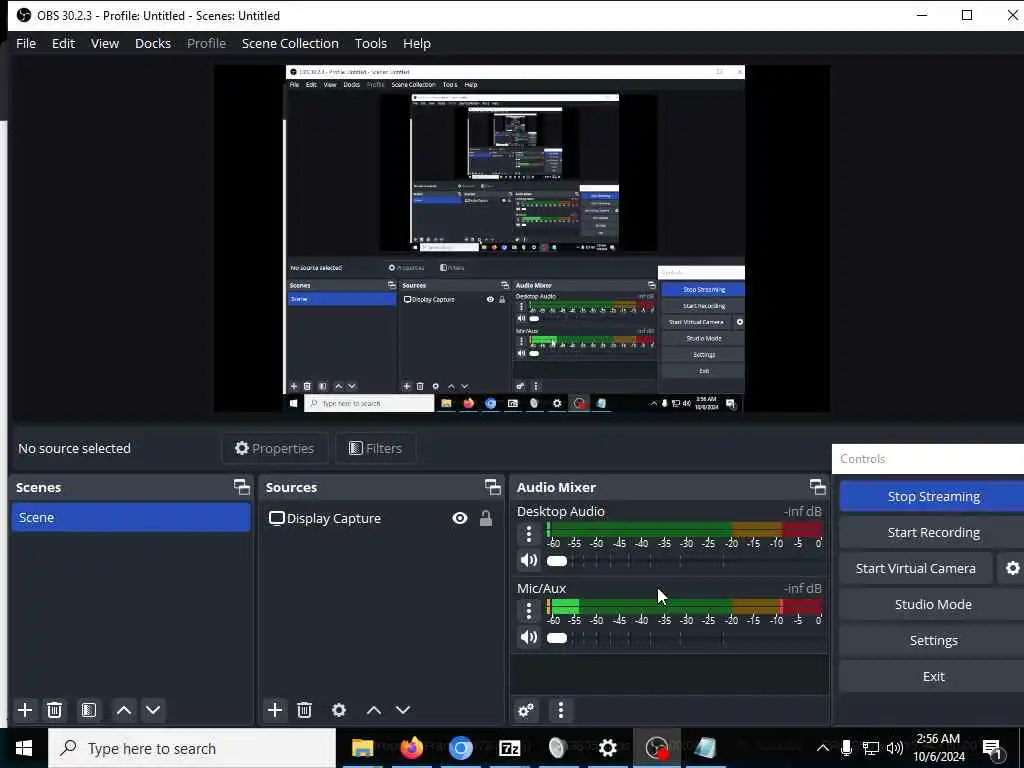Open advanced audio properties gears icon
The height and width of the screenshot is (768, 1024).
[526, 710]
